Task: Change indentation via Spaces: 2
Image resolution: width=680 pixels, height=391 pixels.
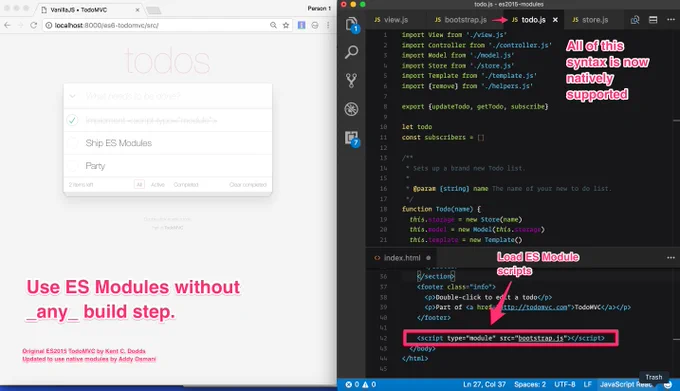Action: (530, 384)
